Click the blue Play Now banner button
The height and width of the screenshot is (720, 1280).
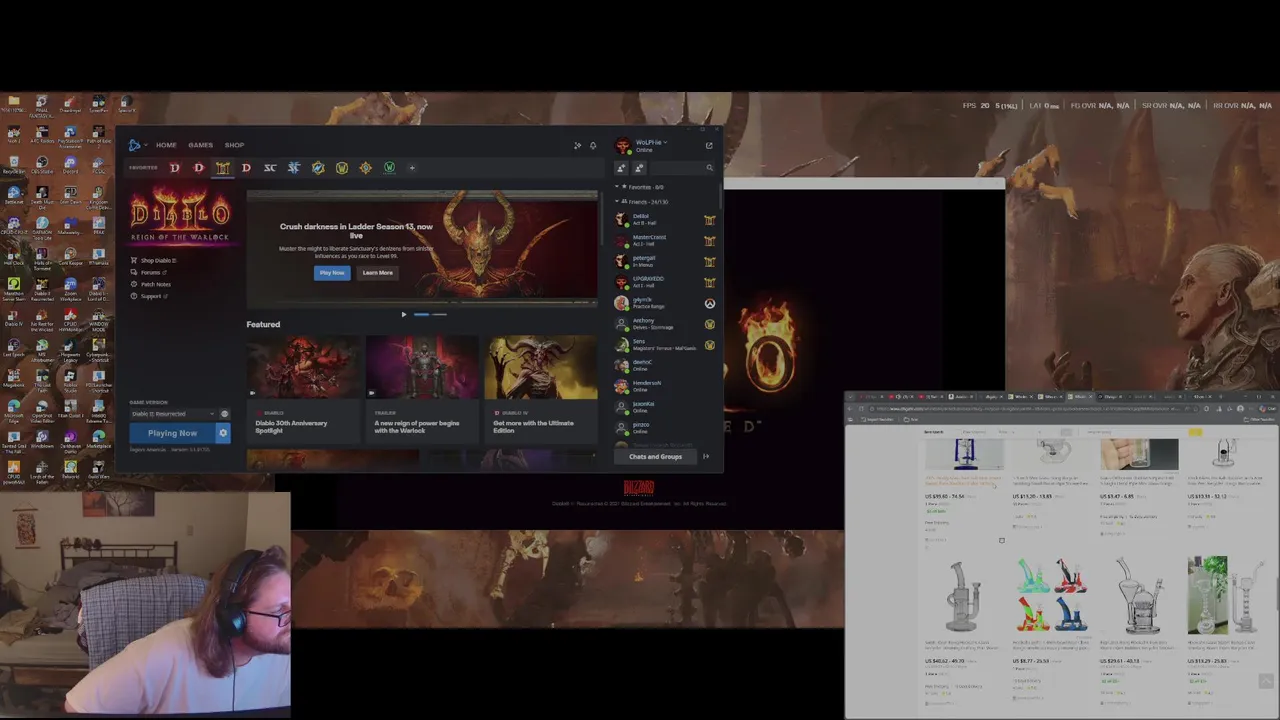(332, 273)
